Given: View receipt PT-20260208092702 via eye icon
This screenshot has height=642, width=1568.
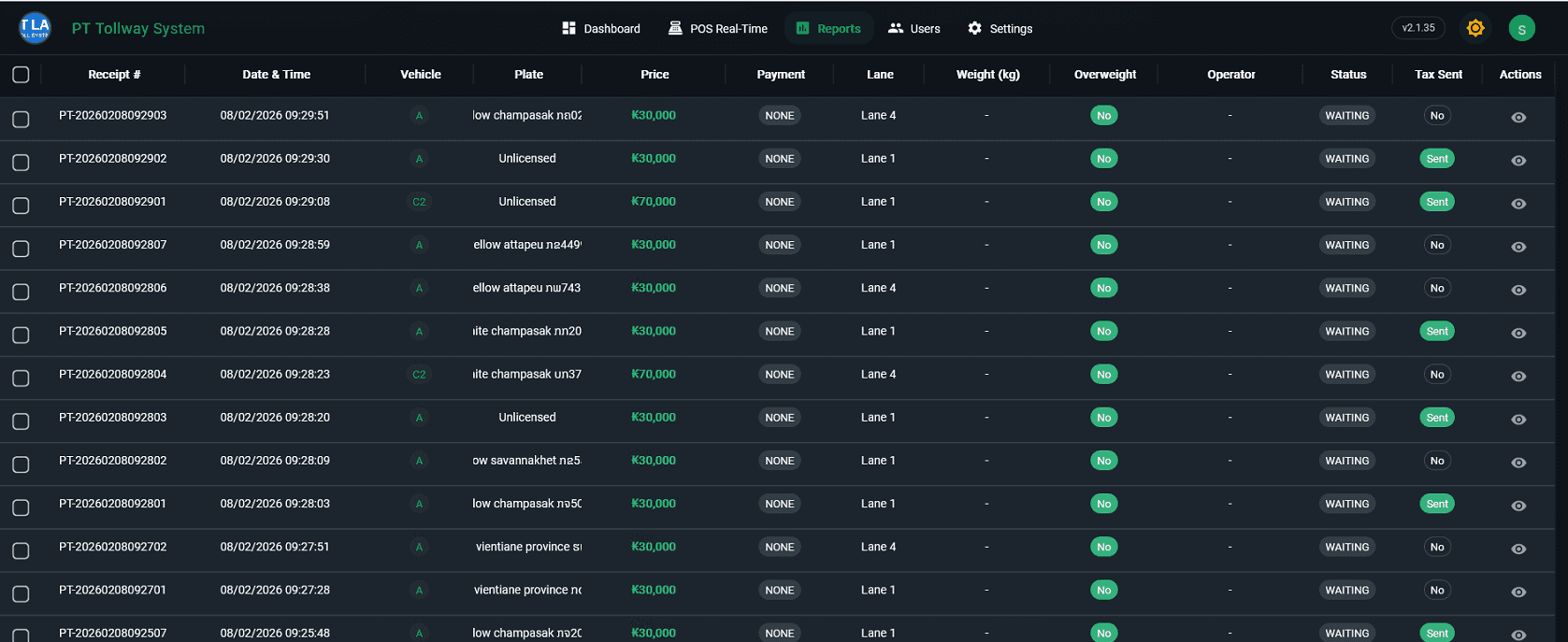Looking at the screenshot, I should click(1518, 549).
